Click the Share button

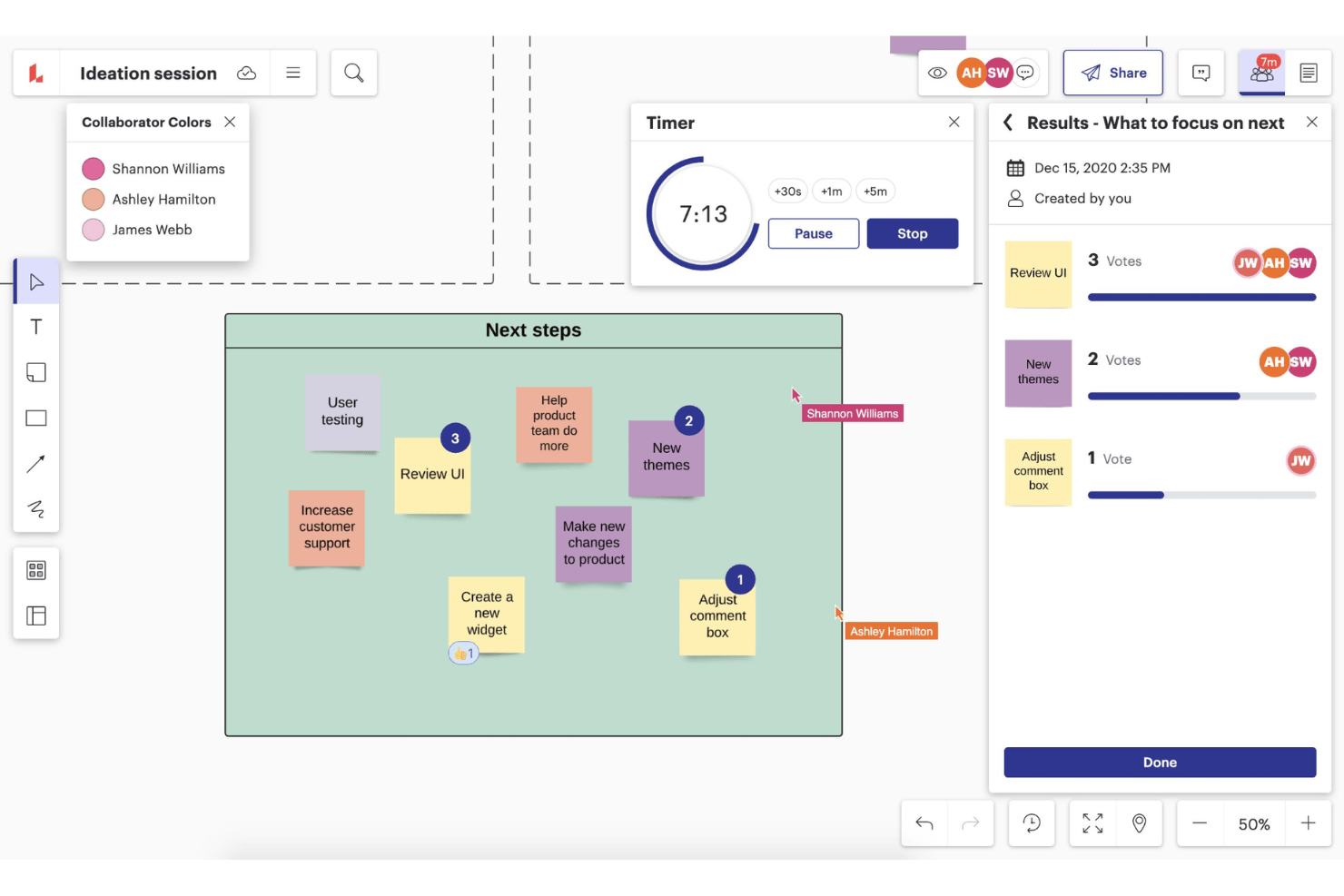click(x=1113, y=73)
